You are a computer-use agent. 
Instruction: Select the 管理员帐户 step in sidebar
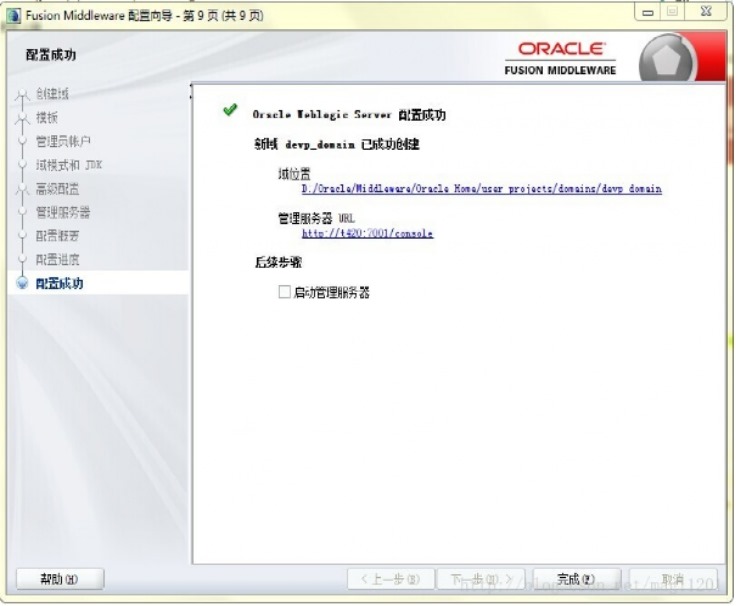click(63, 141)
